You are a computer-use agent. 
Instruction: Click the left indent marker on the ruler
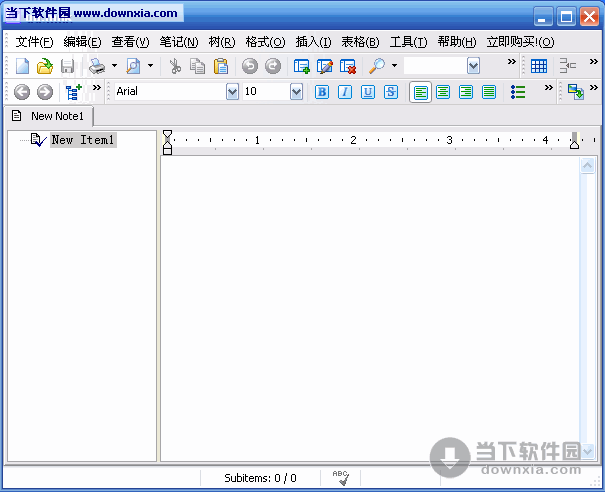click(167, 150)
